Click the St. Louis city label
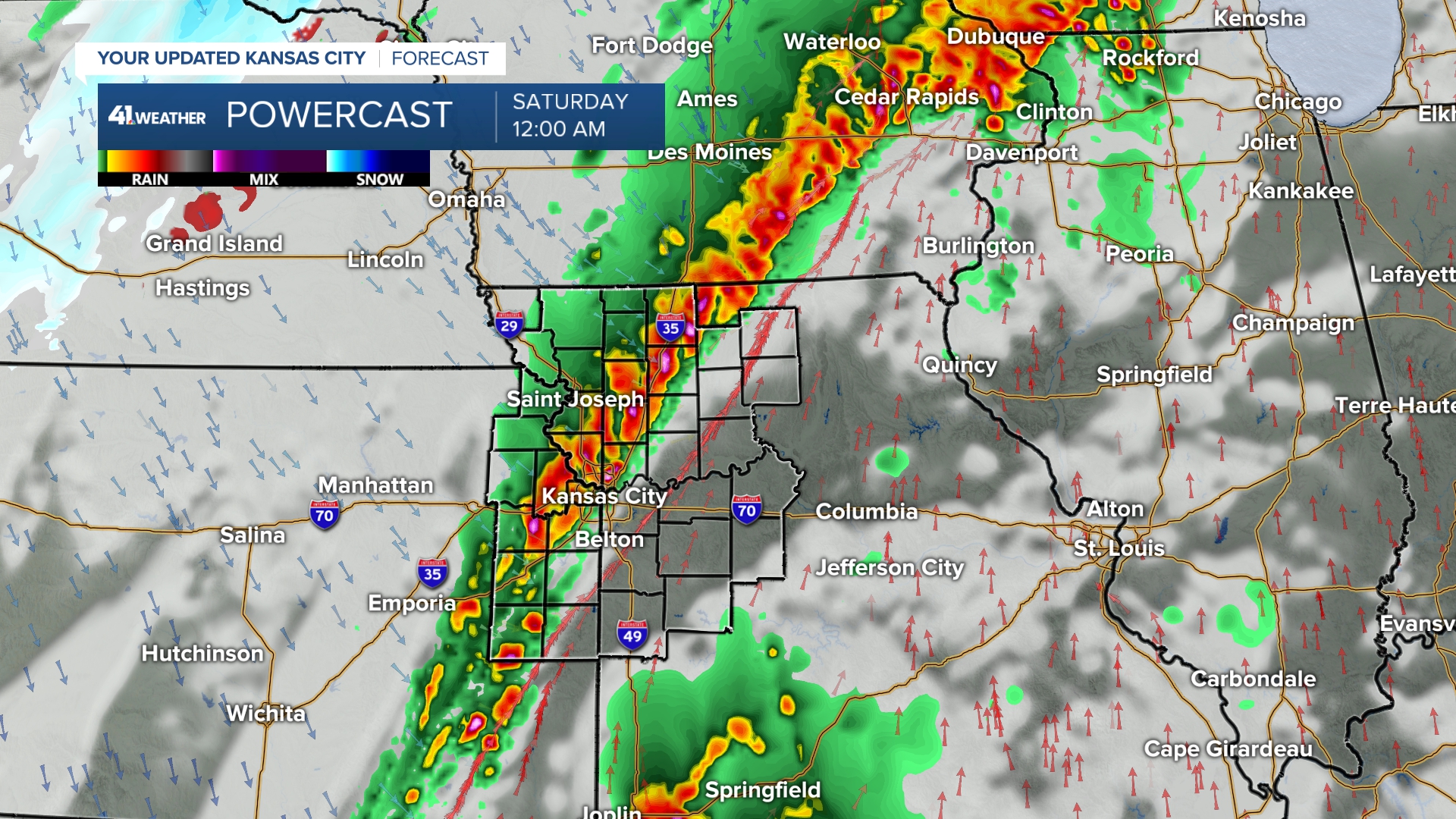This screenshot has height=819, width=1456. 1119,548
